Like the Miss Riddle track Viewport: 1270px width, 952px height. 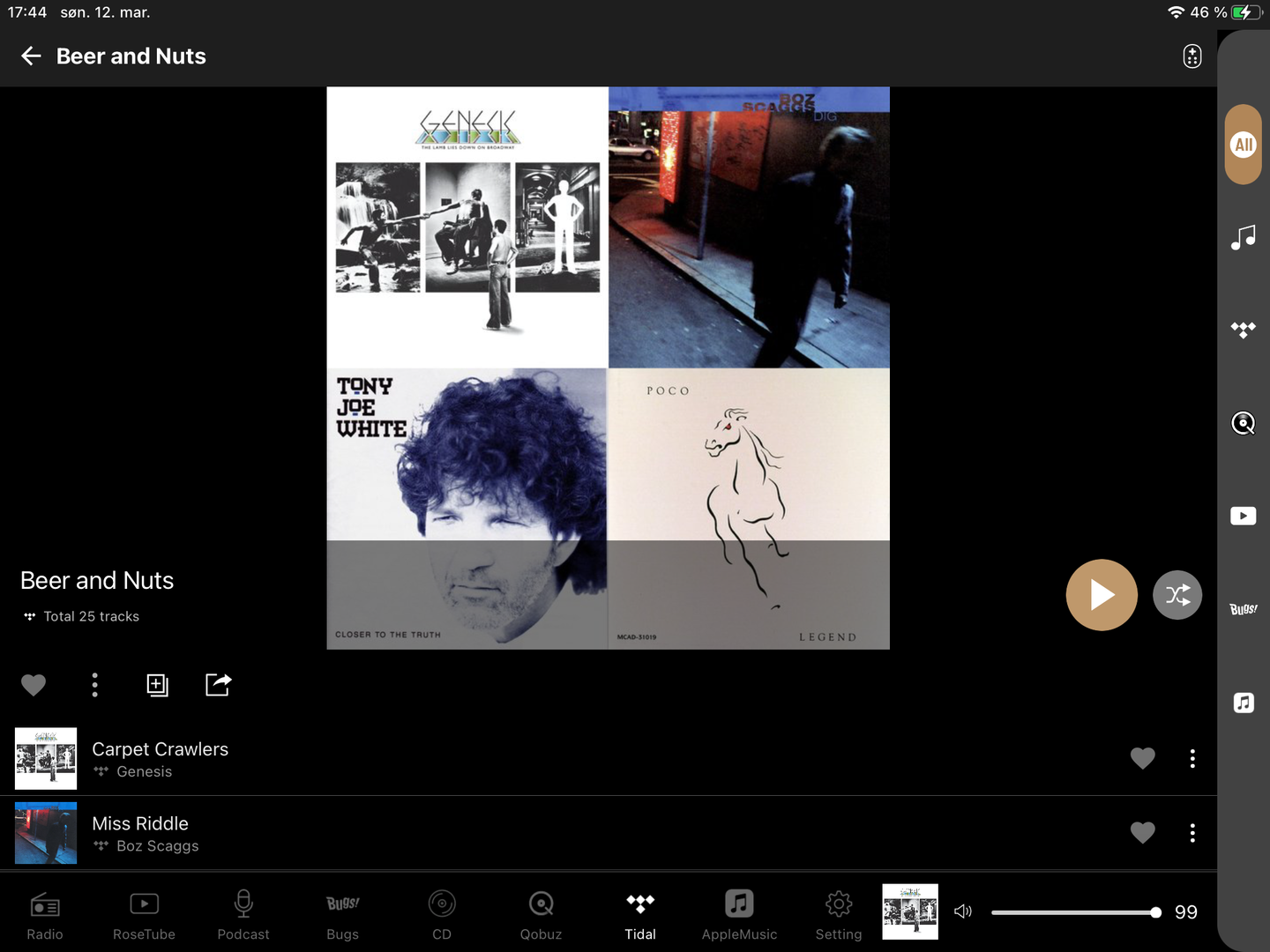[1143, 833]
